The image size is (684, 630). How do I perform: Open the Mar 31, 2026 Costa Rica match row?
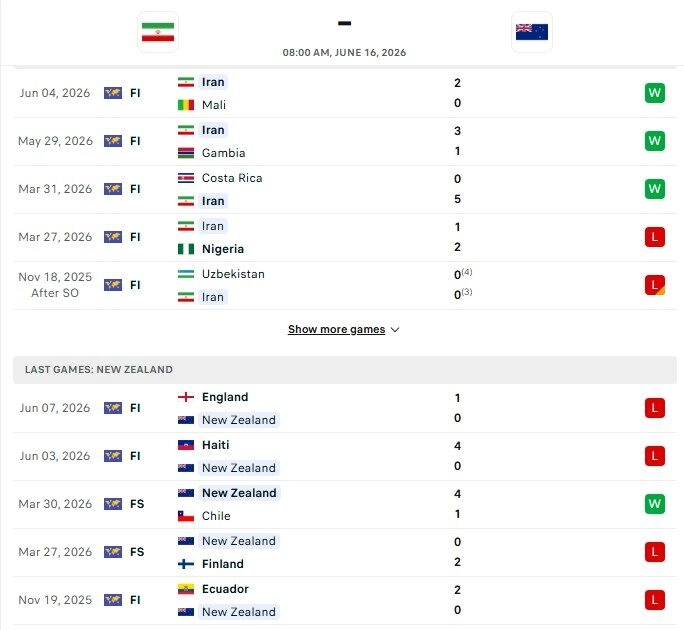pyautogui.click(x=345, y=189)
